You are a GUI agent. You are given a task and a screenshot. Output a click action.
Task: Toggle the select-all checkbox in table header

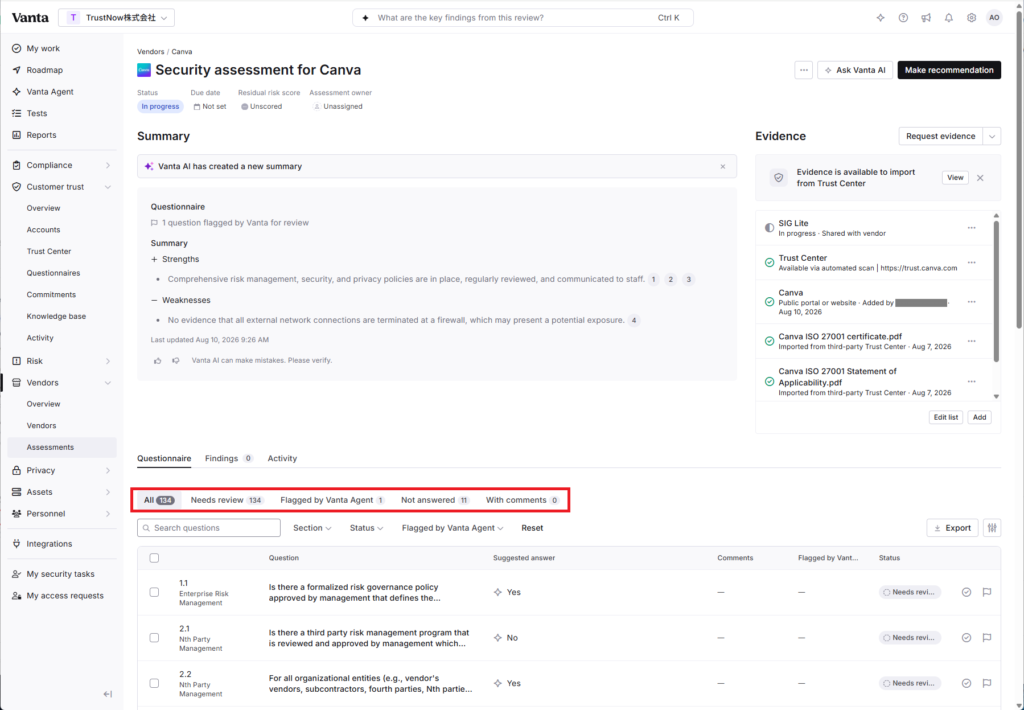[154, 558]
